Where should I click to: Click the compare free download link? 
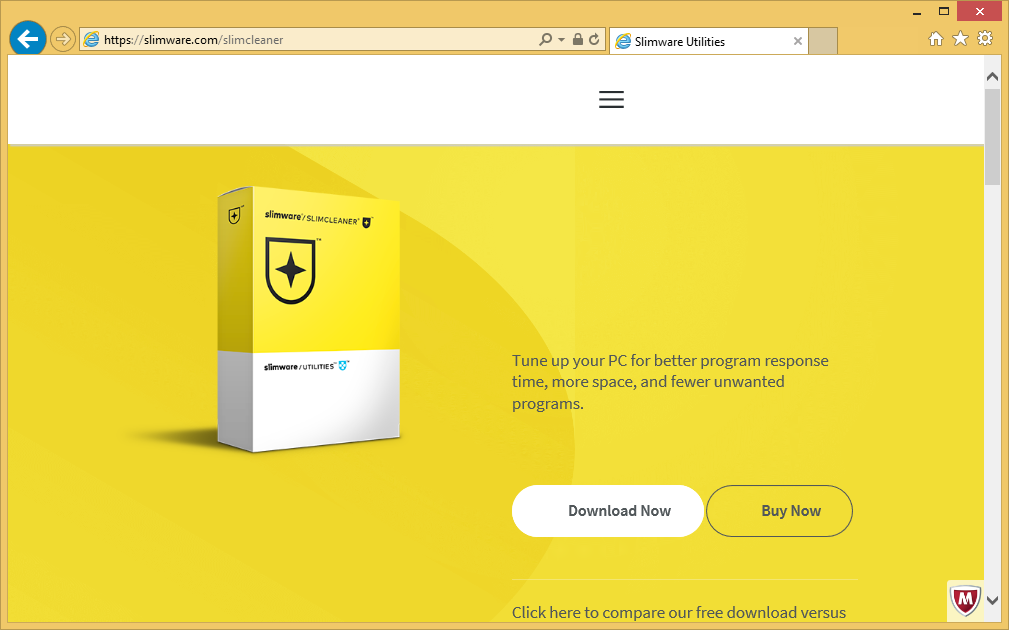(x=679, y=613)
